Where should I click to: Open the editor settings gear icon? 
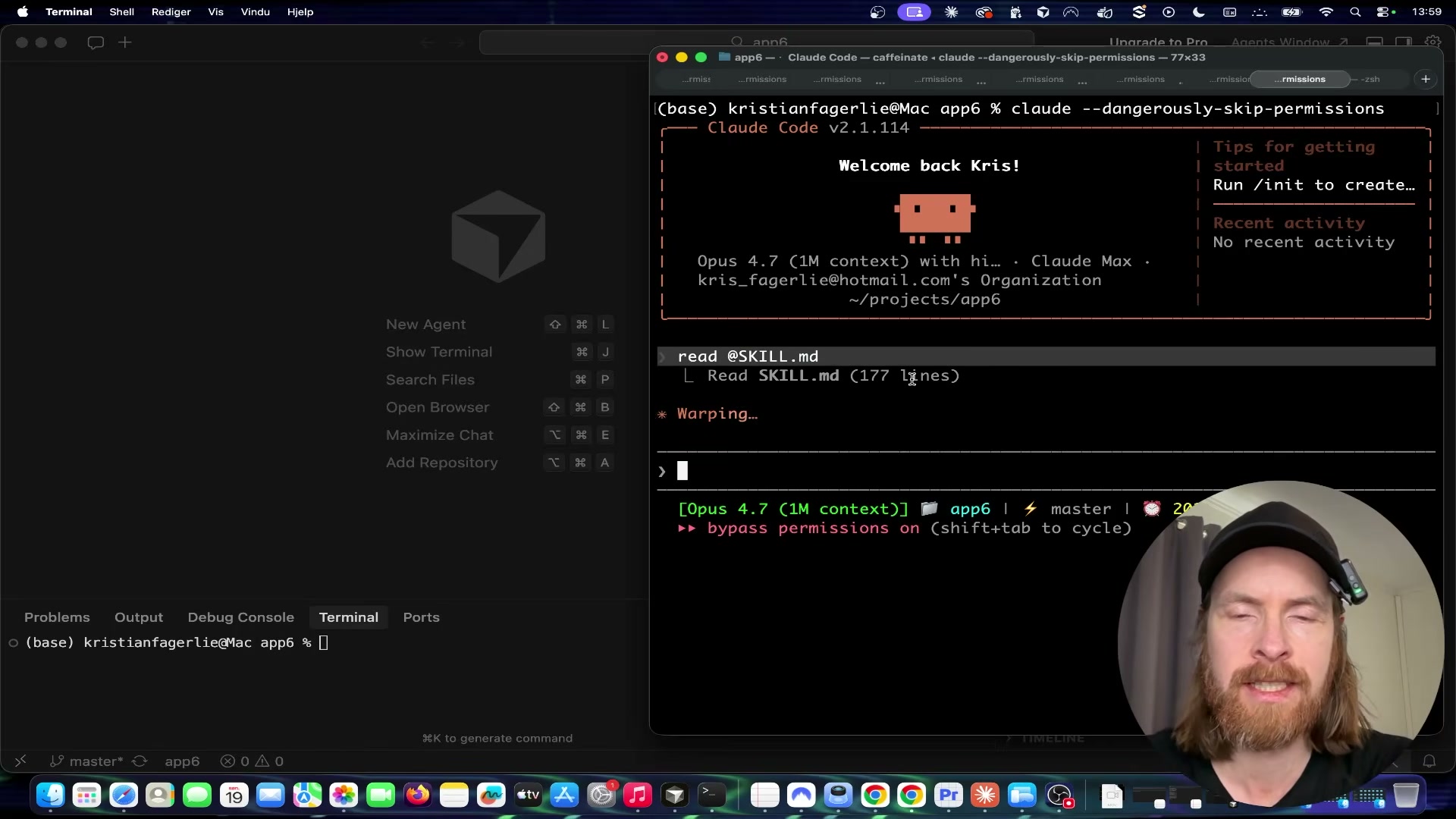[1435, 41]
